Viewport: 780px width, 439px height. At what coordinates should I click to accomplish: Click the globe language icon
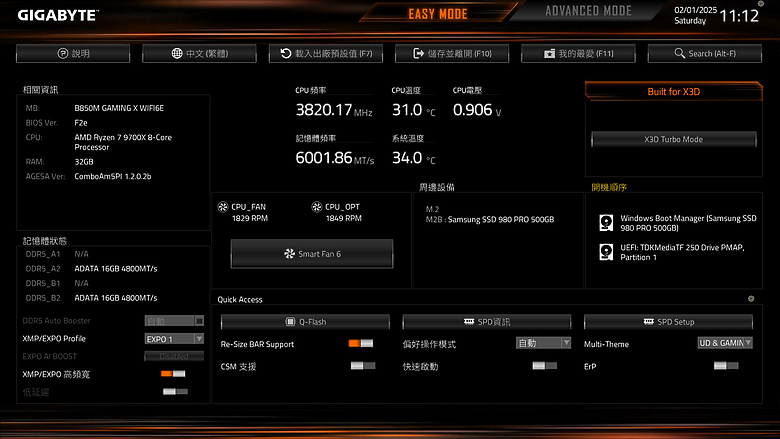[177, 53]
